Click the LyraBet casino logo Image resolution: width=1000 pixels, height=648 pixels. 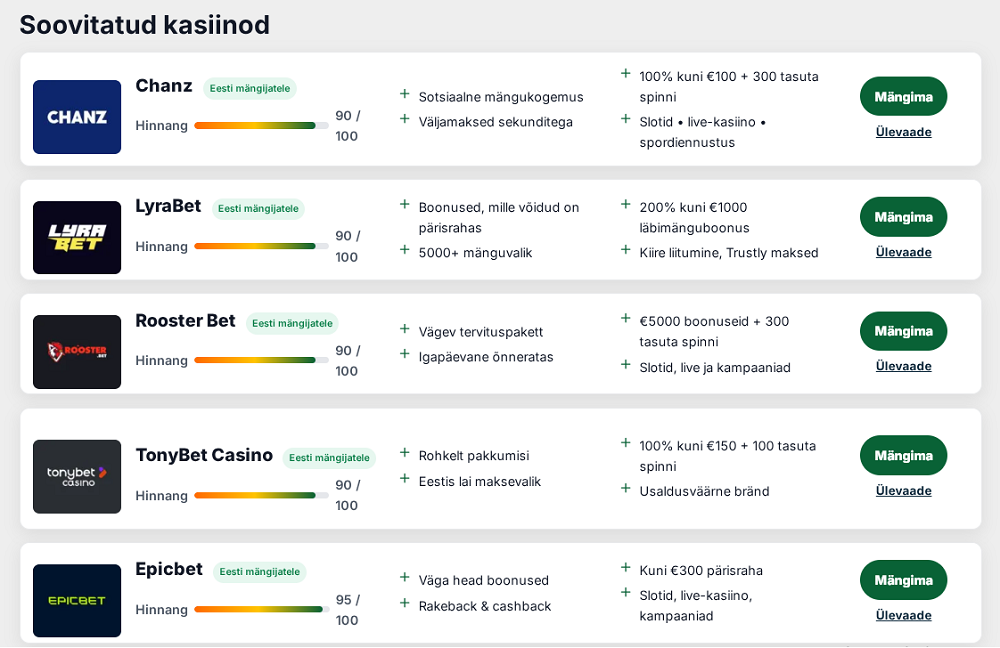pyautogui.click(x=77, y=237)
